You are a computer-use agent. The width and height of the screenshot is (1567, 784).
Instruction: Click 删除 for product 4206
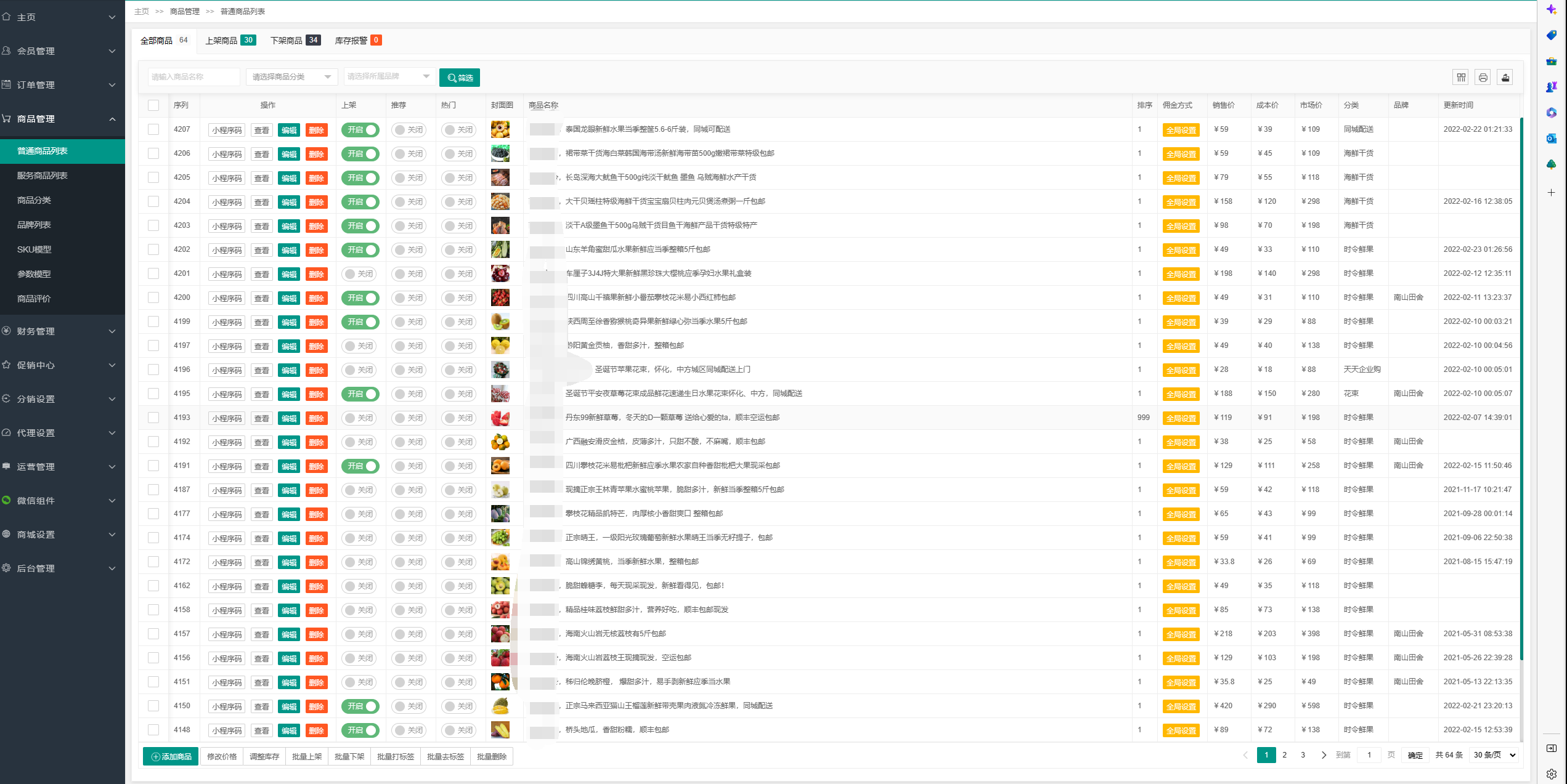(x=316, y=154)
